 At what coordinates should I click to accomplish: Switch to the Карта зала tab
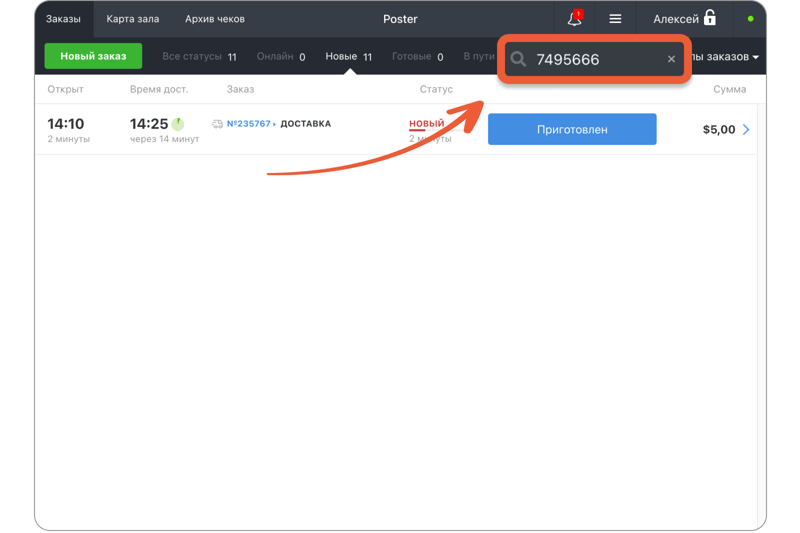coord(133,19)
